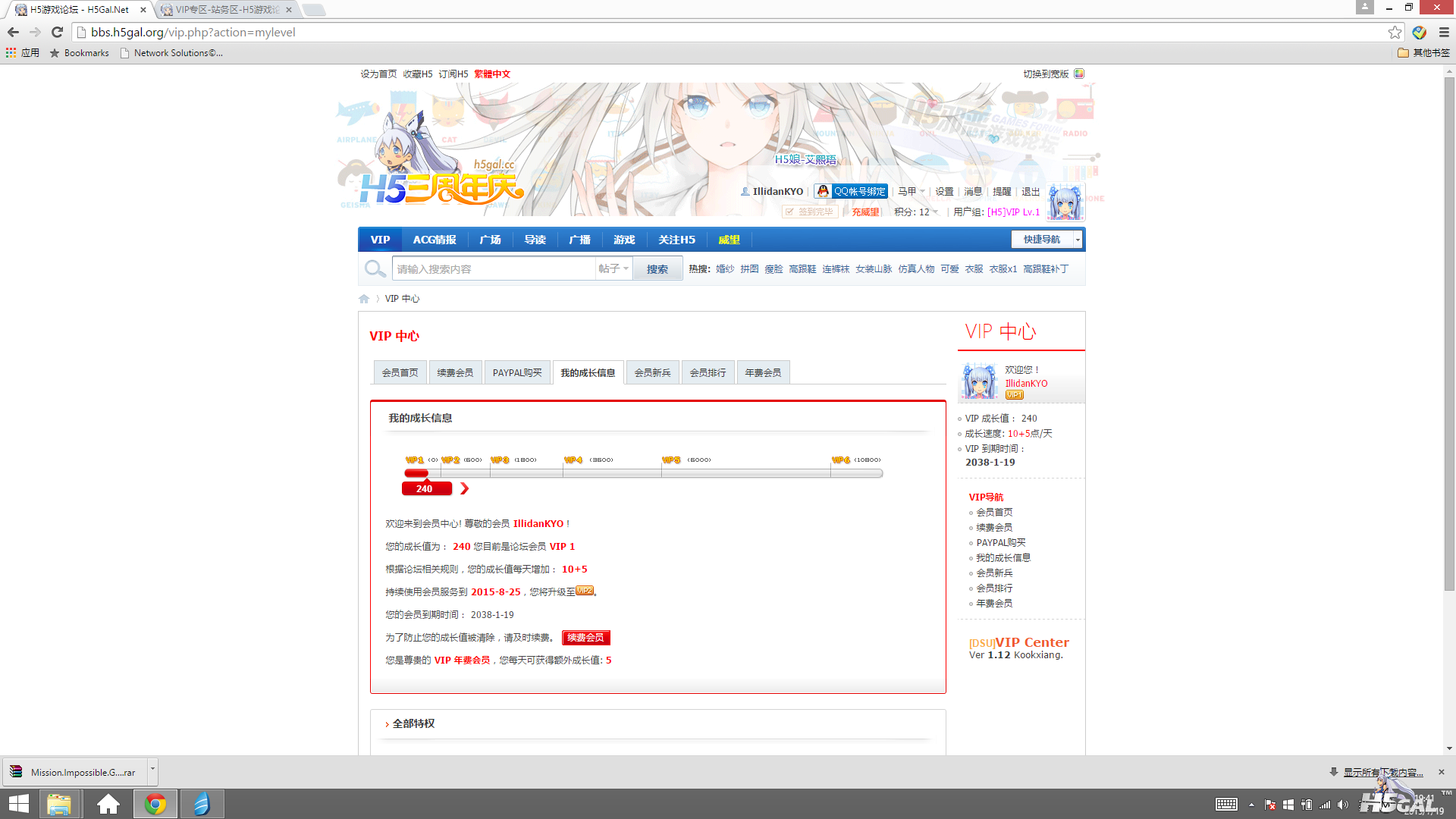The image size is (1456, 819).
Task: Open 导读 in the nav bar
Action: pyautogui.click(x=535, y=240)
